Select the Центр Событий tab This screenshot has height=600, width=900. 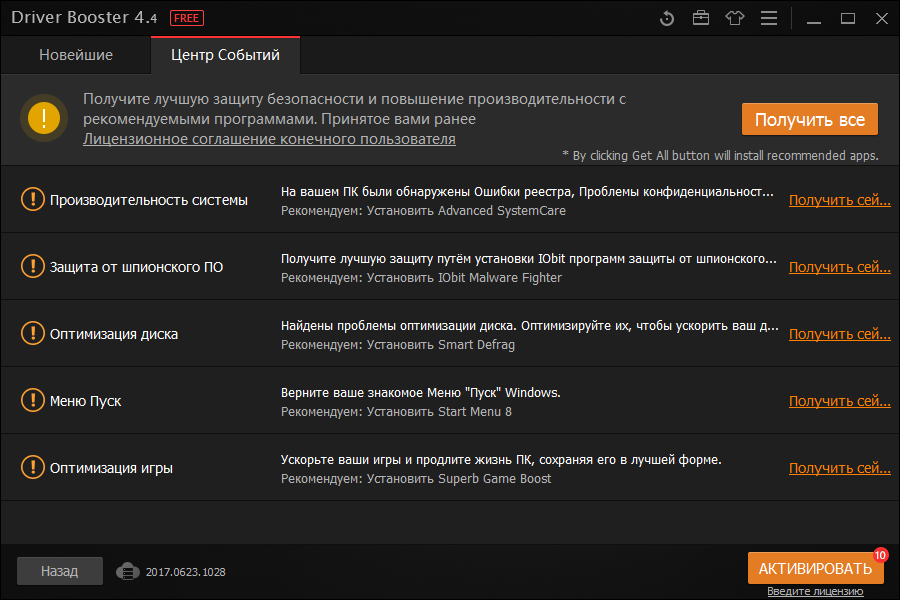tap(225, 55)
